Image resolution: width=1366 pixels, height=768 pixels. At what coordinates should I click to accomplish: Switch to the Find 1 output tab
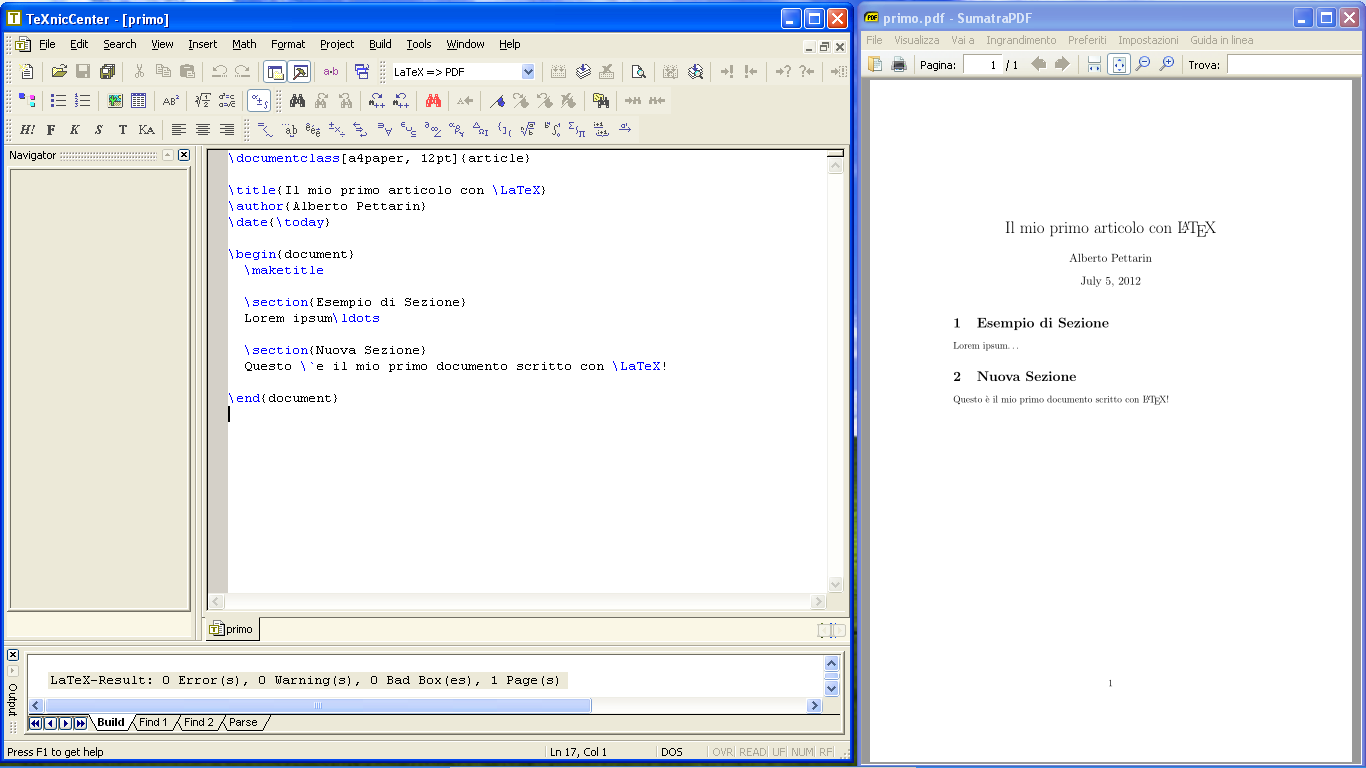(153, 722)
